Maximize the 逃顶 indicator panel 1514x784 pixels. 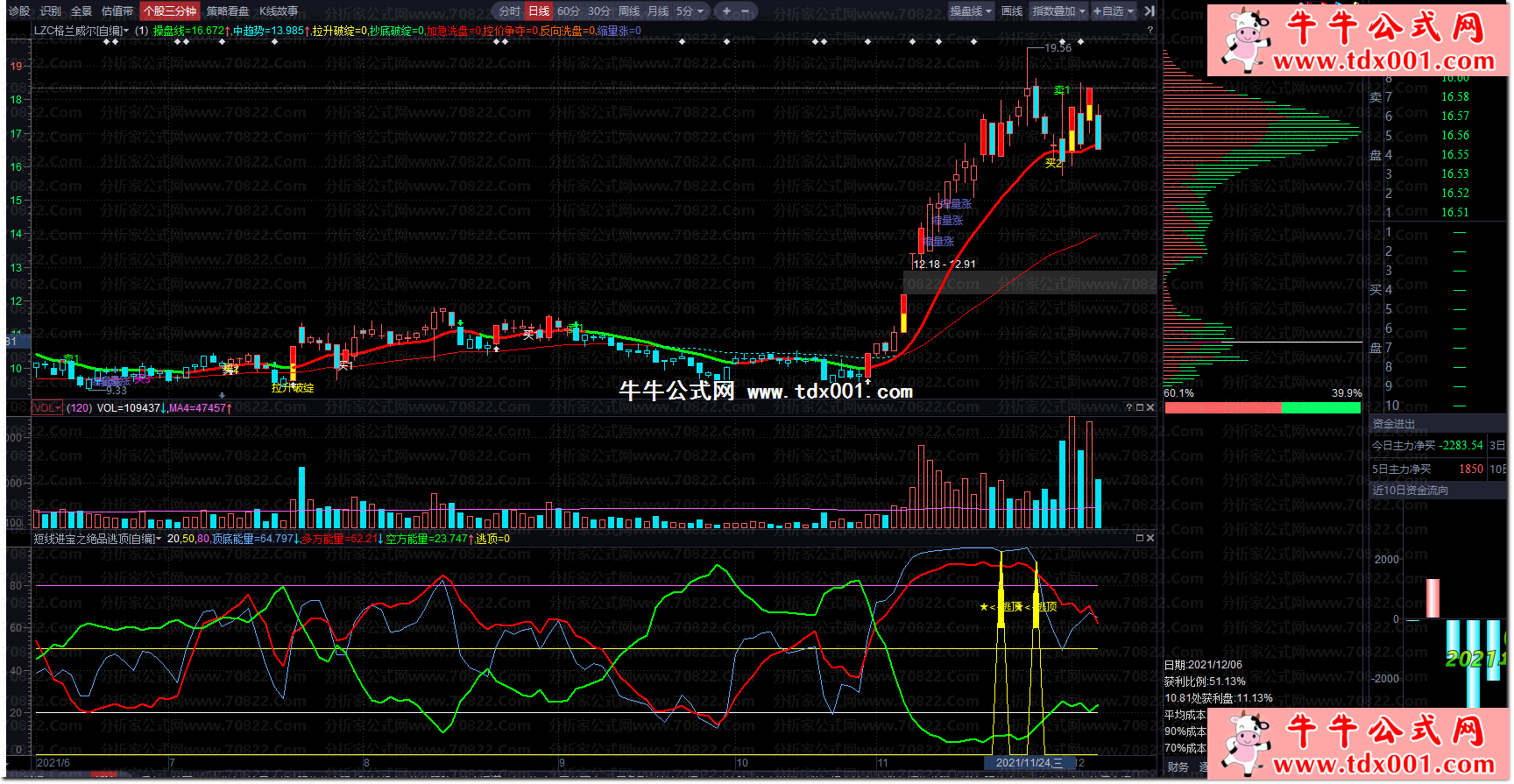(1140, 538)
